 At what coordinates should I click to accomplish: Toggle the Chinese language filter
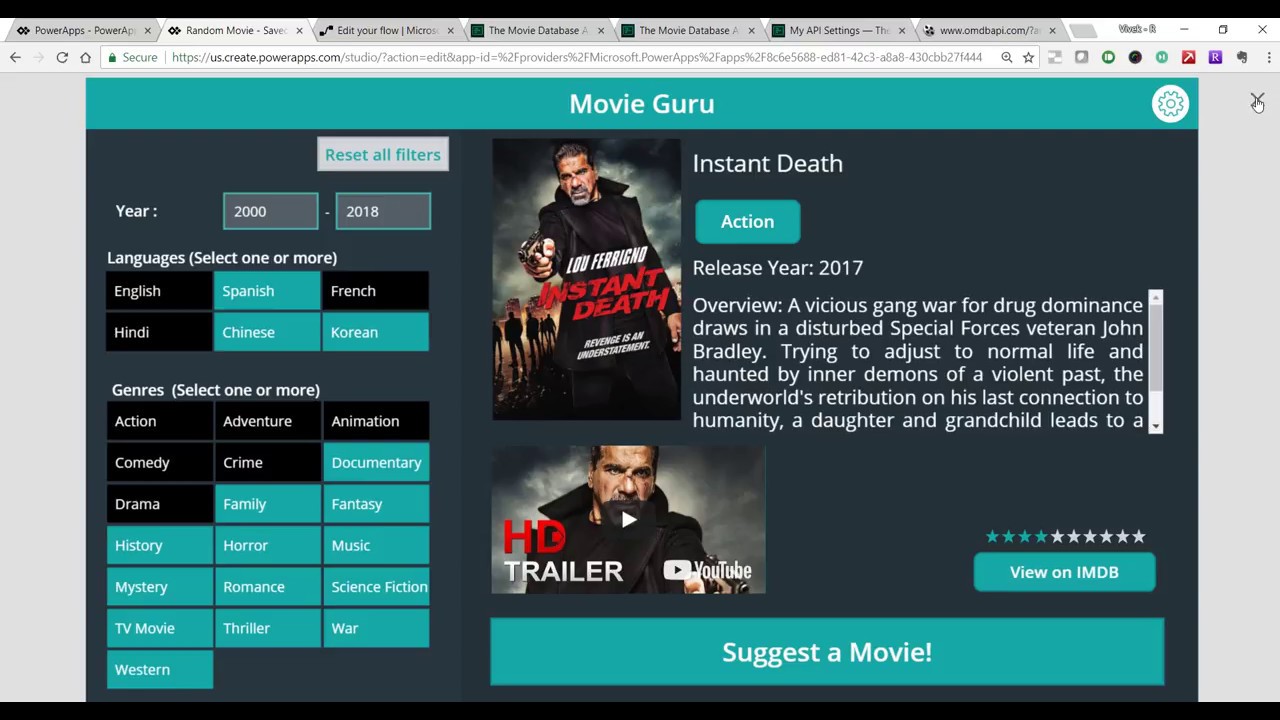click(x=267, y=332)
